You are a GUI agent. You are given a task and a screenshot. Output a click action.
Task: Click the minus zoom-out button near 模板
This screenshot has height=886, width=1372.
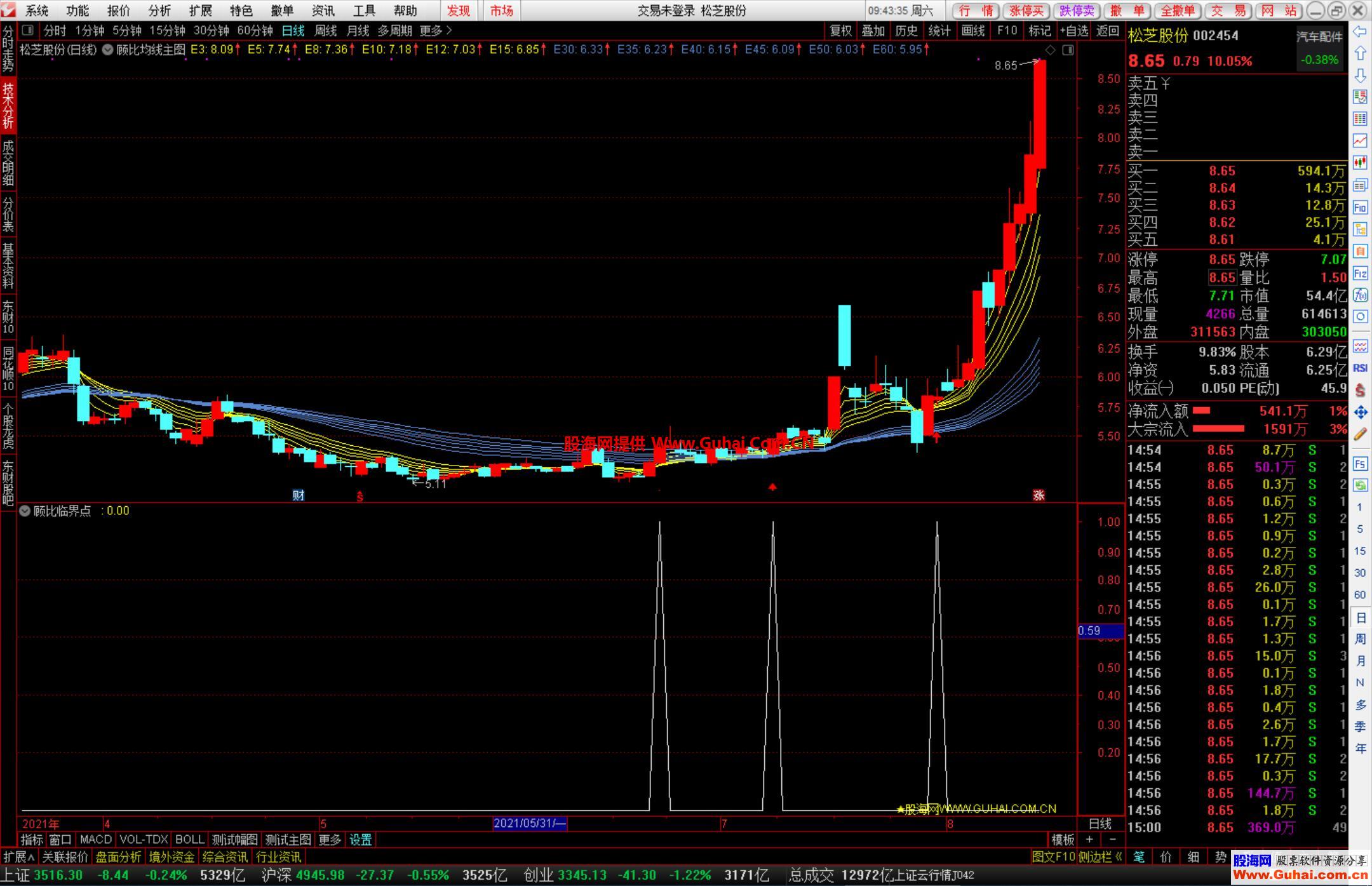(x=1112, y=840)
